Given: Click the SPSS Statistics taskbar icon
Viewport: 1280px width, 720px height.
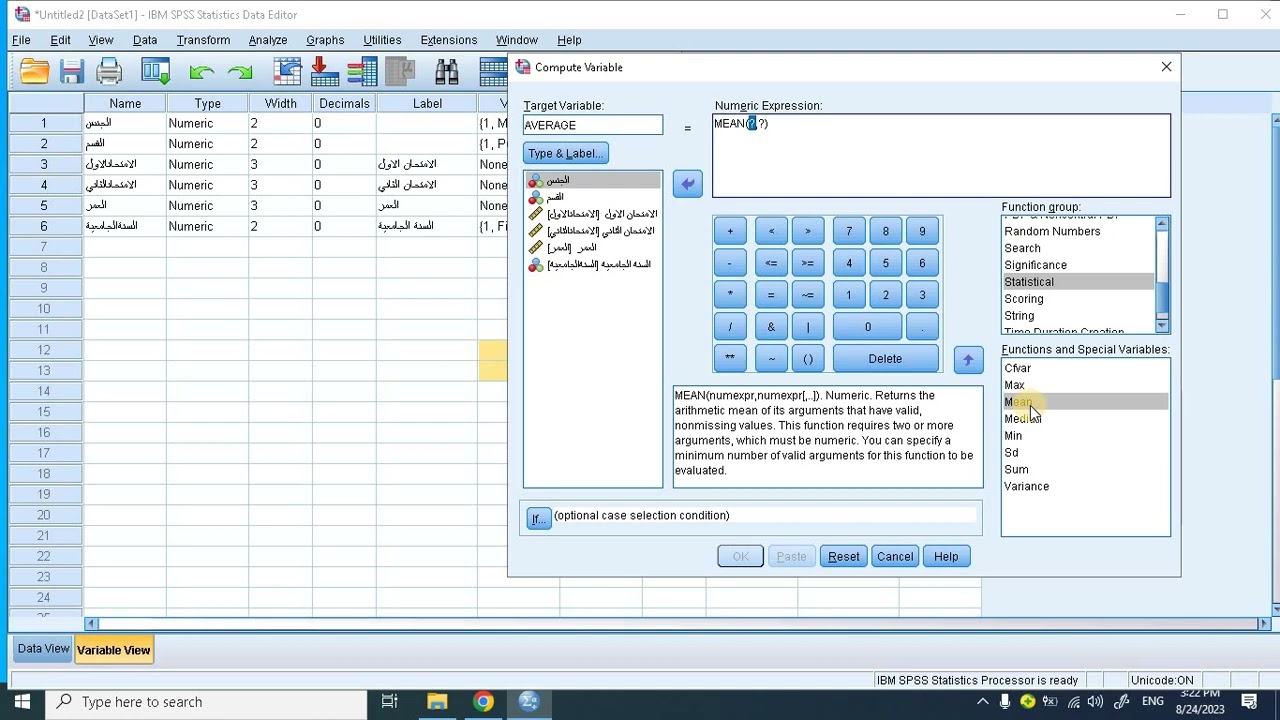Looking at the screenshot, I should pyautogui.click(x=530, y=702).
